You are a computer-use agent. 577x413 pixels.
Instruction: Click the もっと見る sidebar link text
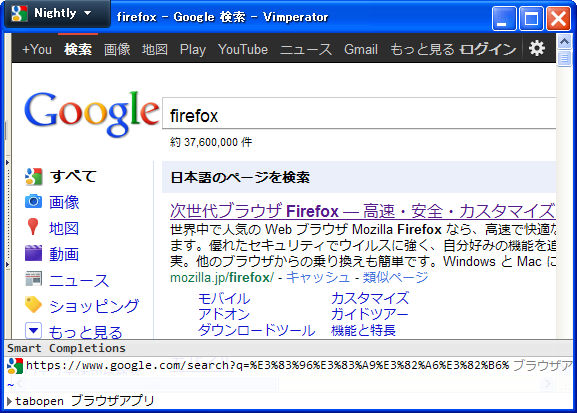tap(85, 332)
